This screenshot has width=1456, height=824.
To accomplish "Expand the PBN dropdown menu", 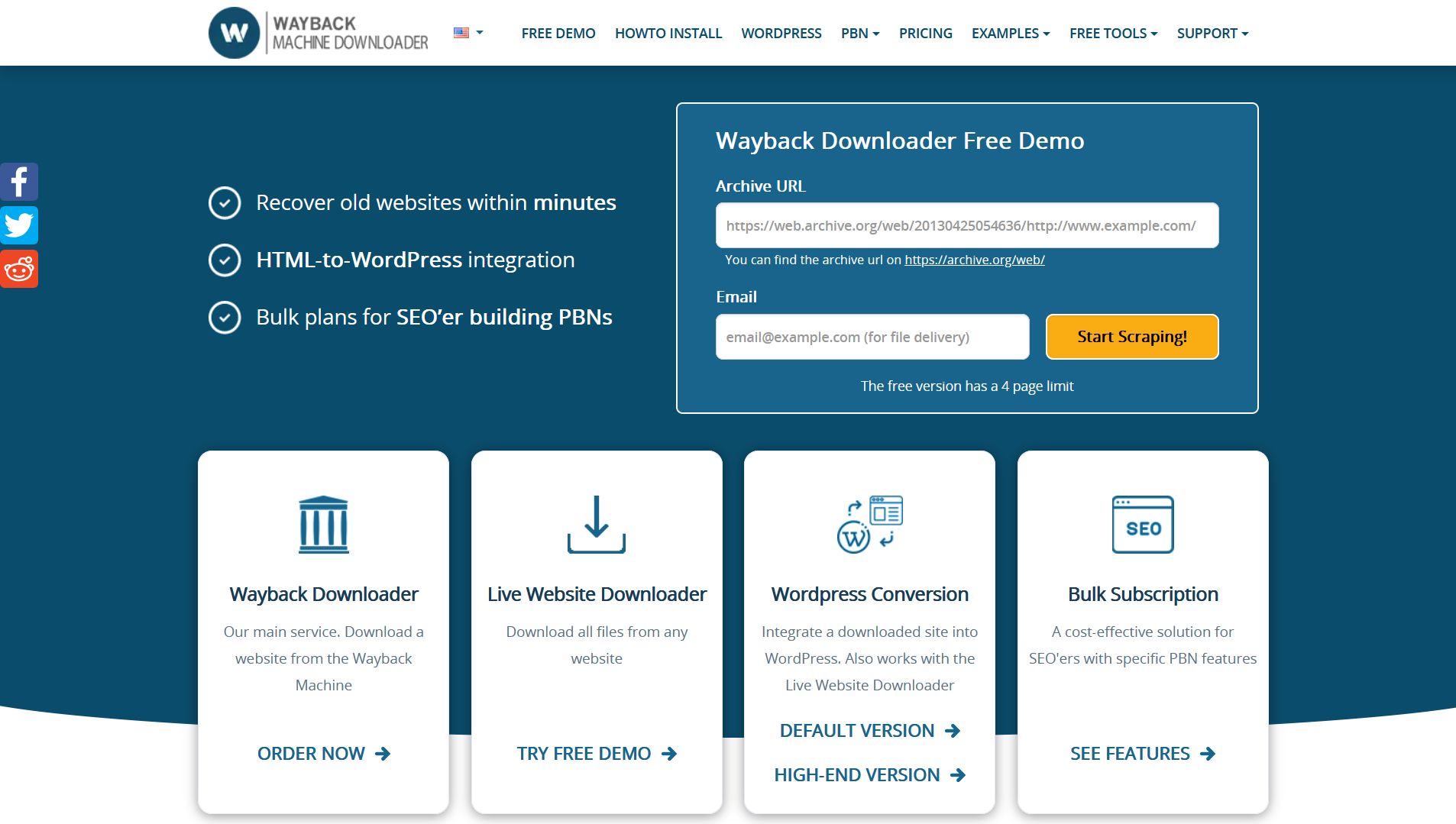I will coord(859,33).
